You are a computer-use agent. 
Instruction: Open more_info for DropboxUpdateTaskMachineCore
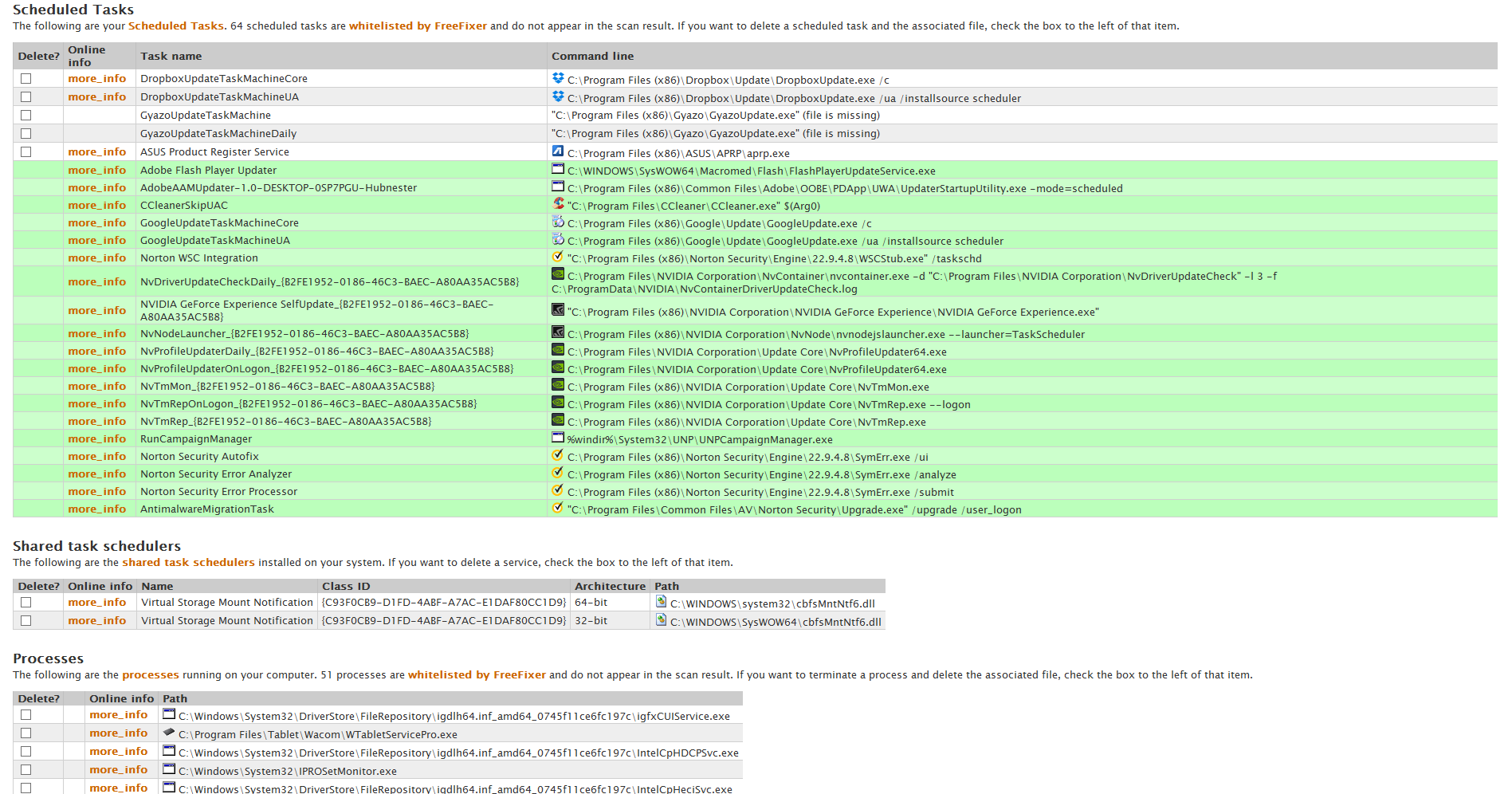[x=97, y=78]
